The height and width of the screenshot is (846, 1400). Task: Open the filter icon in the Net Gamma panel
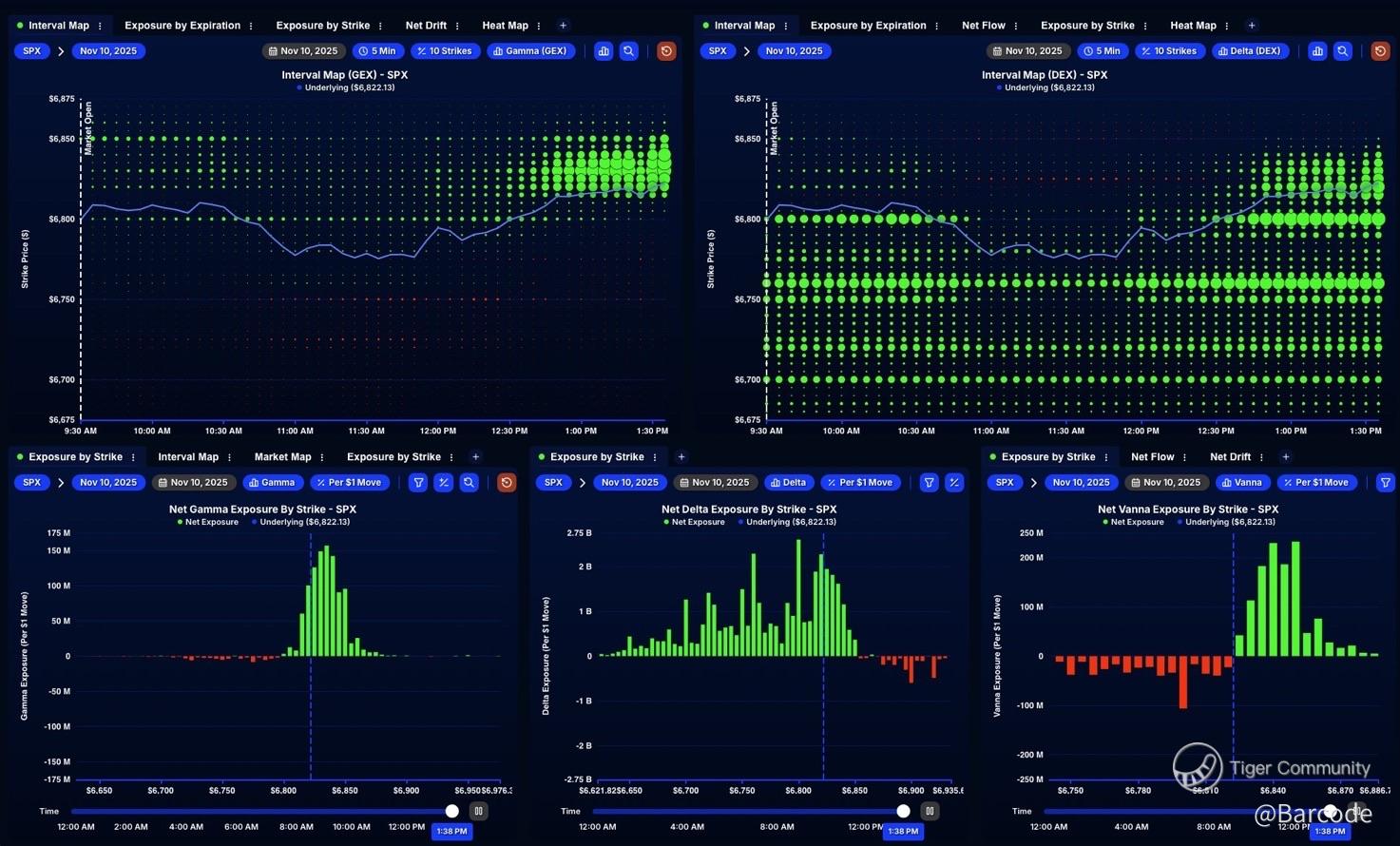click(418, 483)
